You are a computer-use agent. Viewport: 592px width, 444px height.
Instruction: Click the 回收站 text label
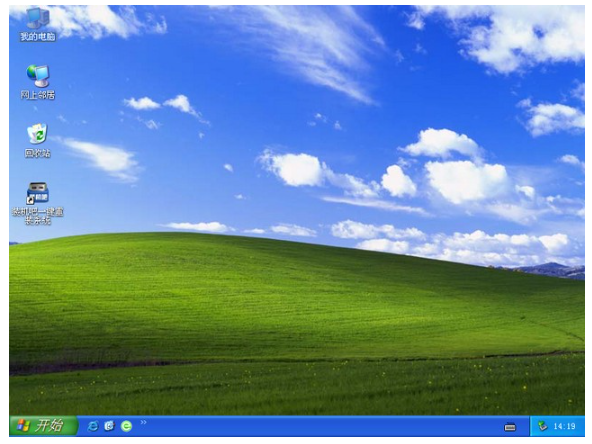coord(37,153)
